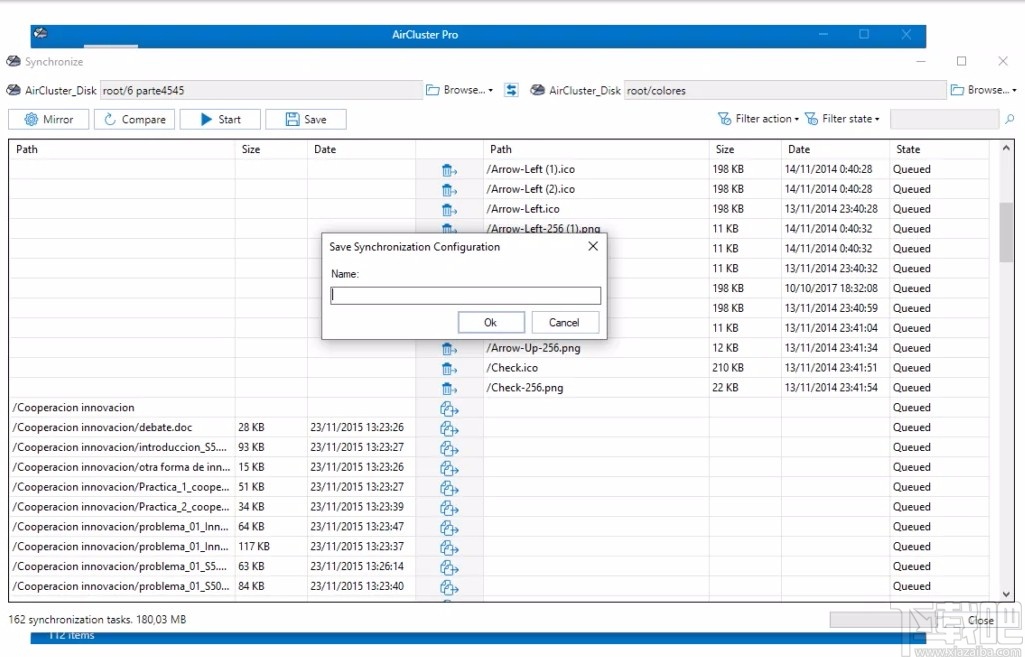Click the left path field root/6 parte4545
The width and height of the screenshot is (1025, 657).
(261, 90)
